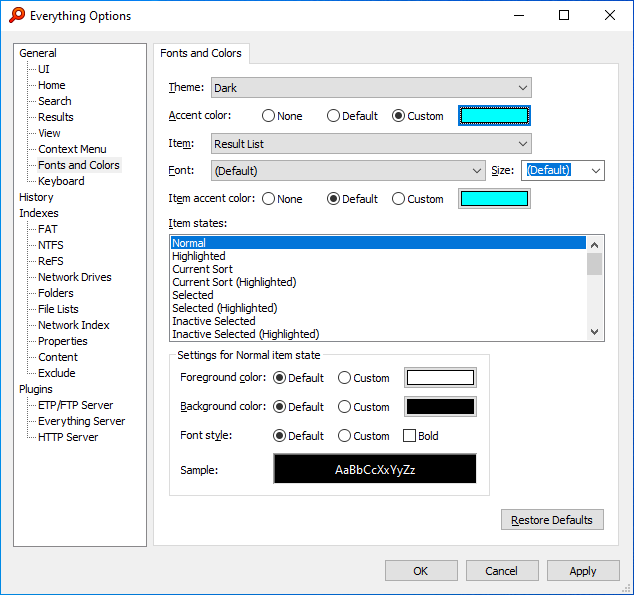The width and height of the screenshot is (634, 595).
Task: Click the Cancel button
Action: click(x=502, y=571)
